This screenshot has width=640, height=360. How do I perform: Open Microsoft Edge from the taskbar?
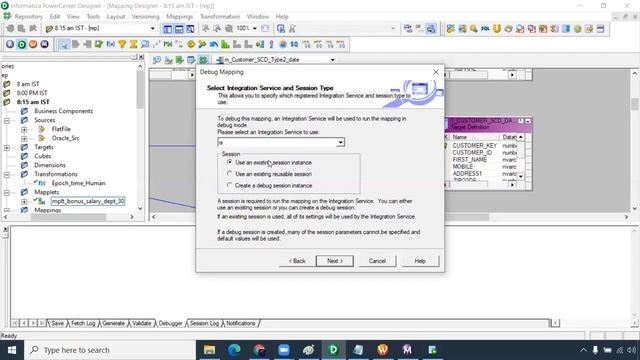pos(234,350)
